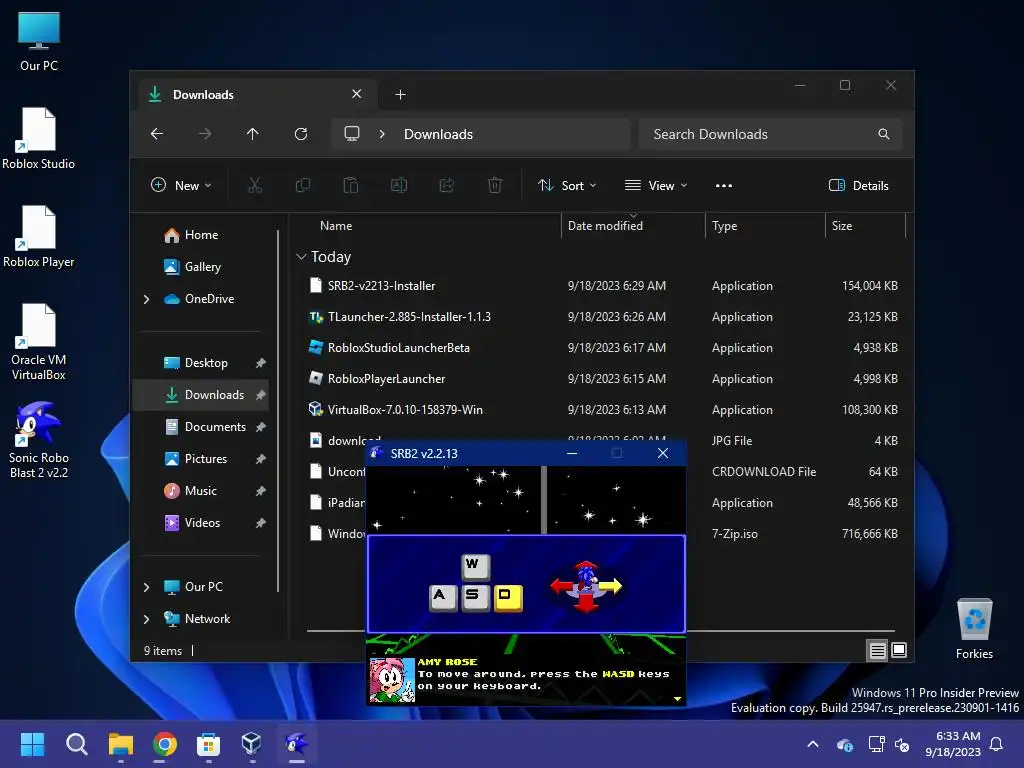The width and height of the screenshot is (1024, 768).
Task: Unpin Music pin icon in sidebar
Action: click(x=261, y=491)
